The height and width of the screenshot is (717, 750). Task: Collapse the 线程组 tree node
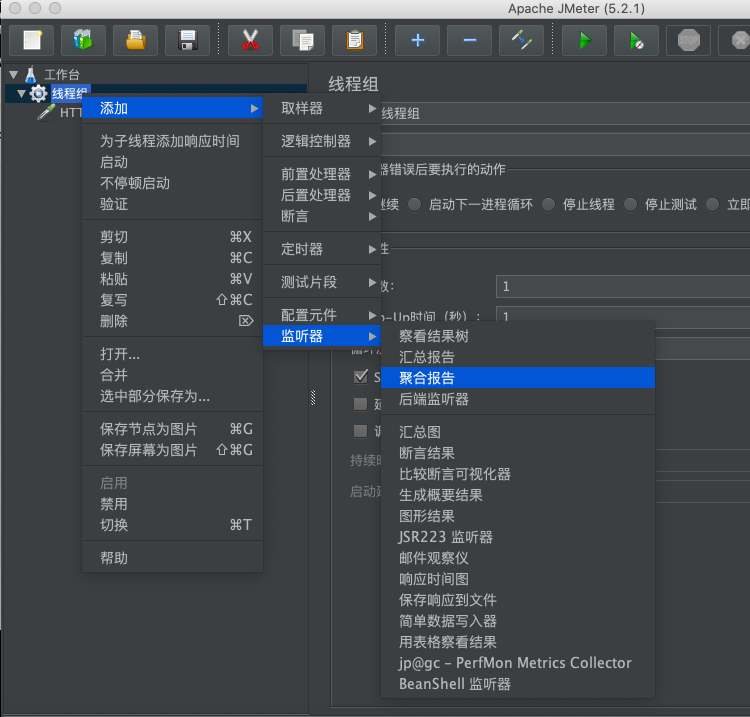(22, 93)
